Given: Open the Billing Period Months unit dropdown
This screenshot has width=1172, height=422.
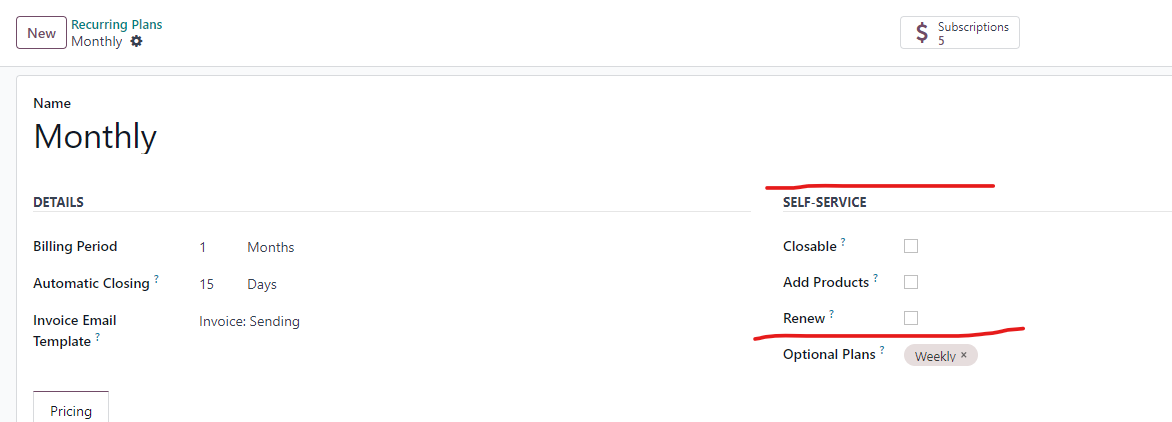Looking at the screenshot, I should [271, 247].
